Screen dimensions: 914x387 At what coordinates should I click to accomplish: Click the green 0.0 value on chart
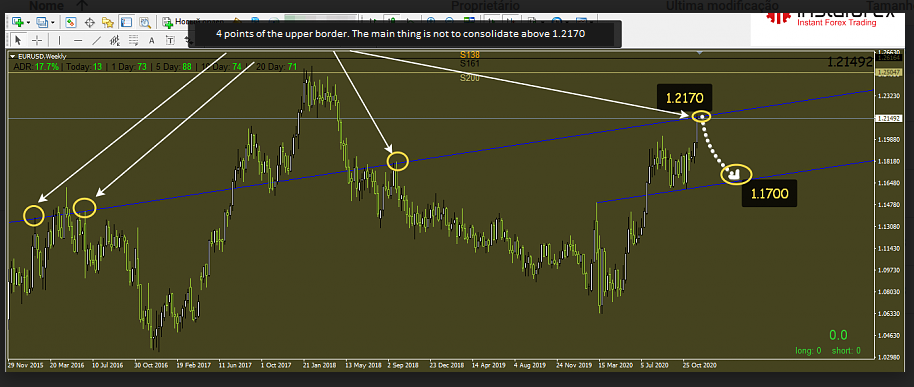point(838,335)
